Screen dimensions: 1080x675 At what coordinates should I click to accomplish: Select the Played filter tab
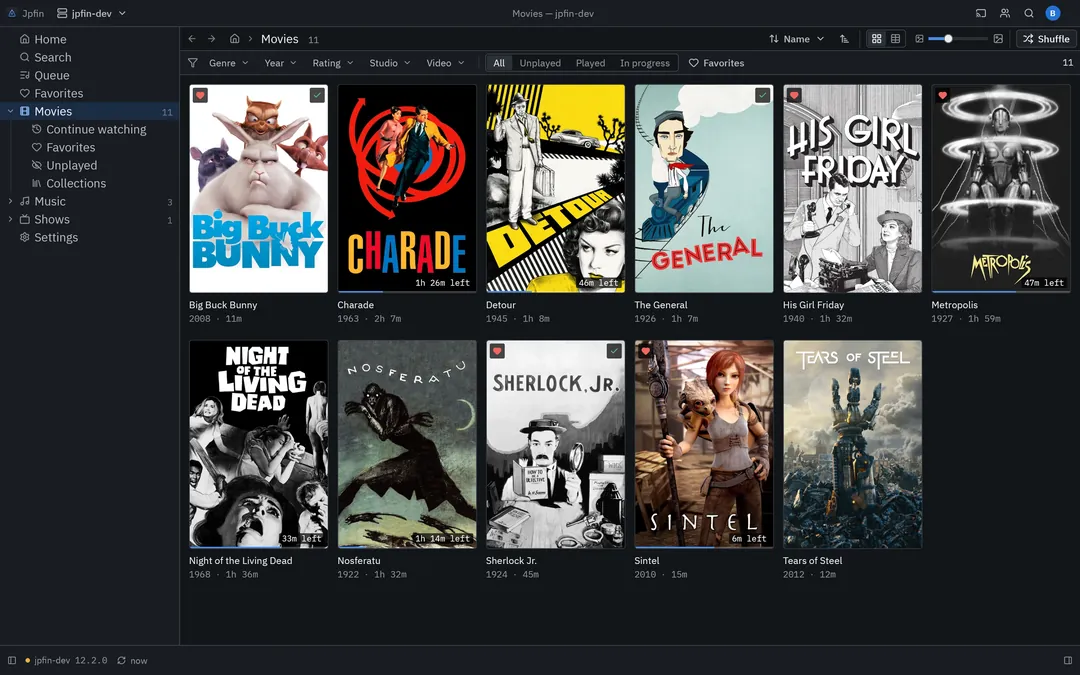point(590,63)
